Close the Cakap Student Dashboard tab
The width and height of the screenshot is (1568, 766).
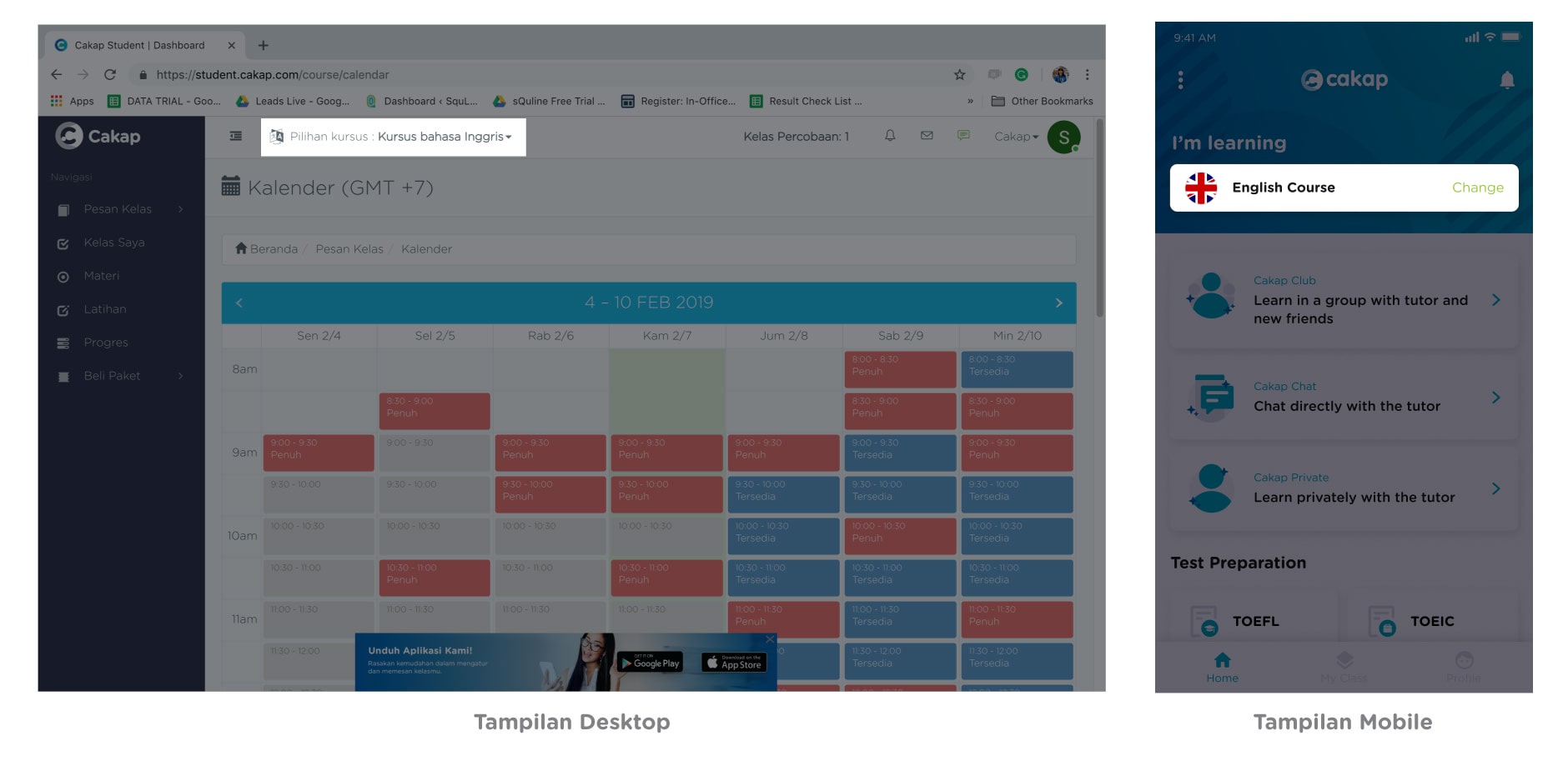[232, 46]
